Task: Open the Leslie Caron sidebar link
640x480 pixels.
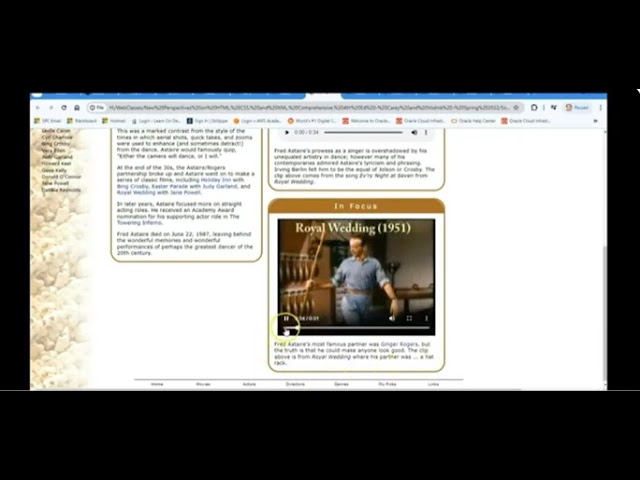Action: coord(56,131)
